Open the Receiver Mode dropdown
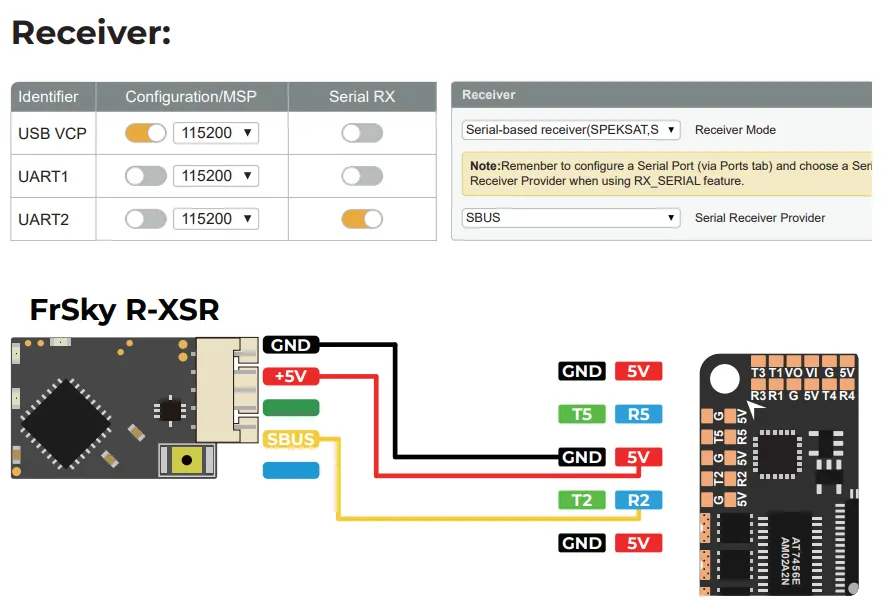Viewport: 885px width, 605px height. click(570, 129)
